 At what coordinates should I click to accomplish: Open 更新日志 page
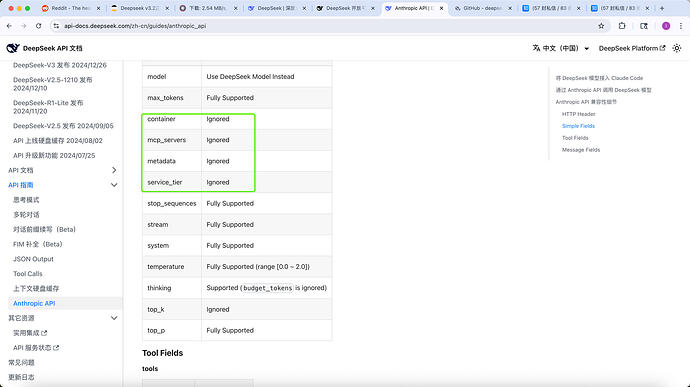click(x=21, y=377)
